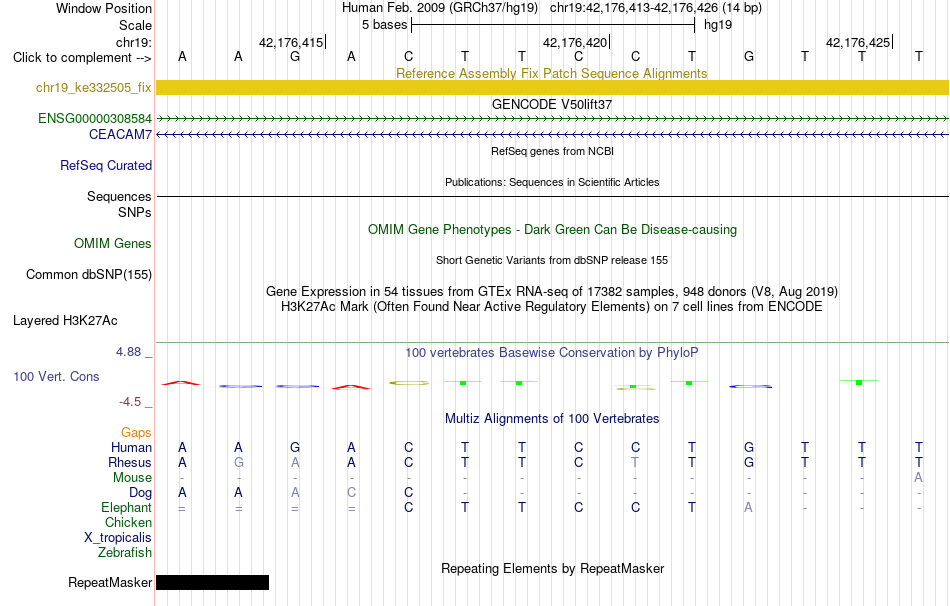Click the faded G in Rhesus row

[239, 462]
